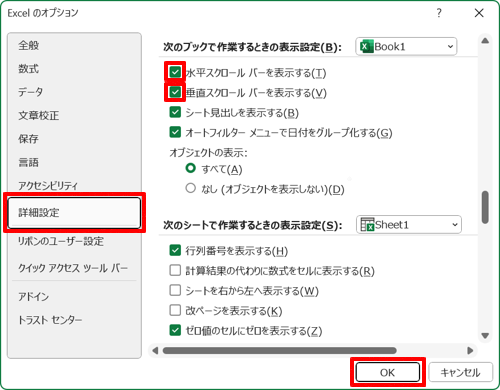Uncheck 垂直スクロール バーを表示する checkbox
The width and height of the screenshot is (500, 390).
coord(175,92)
